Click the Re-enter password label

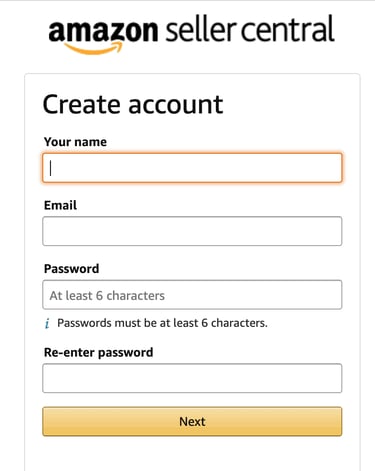pos(99,353)
